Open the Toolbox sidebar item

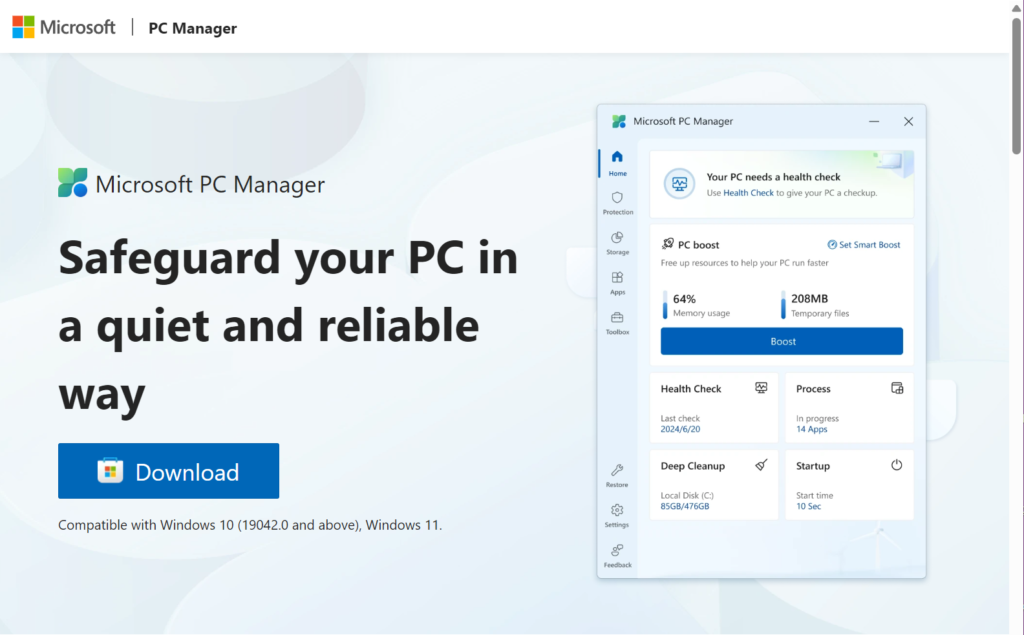(617, 323)
